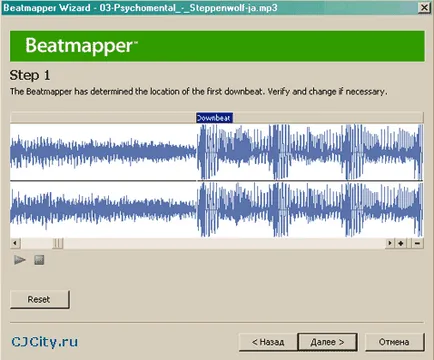Zoom out the waveform with minus button
The image size is (434, 360).
(417, 243)
